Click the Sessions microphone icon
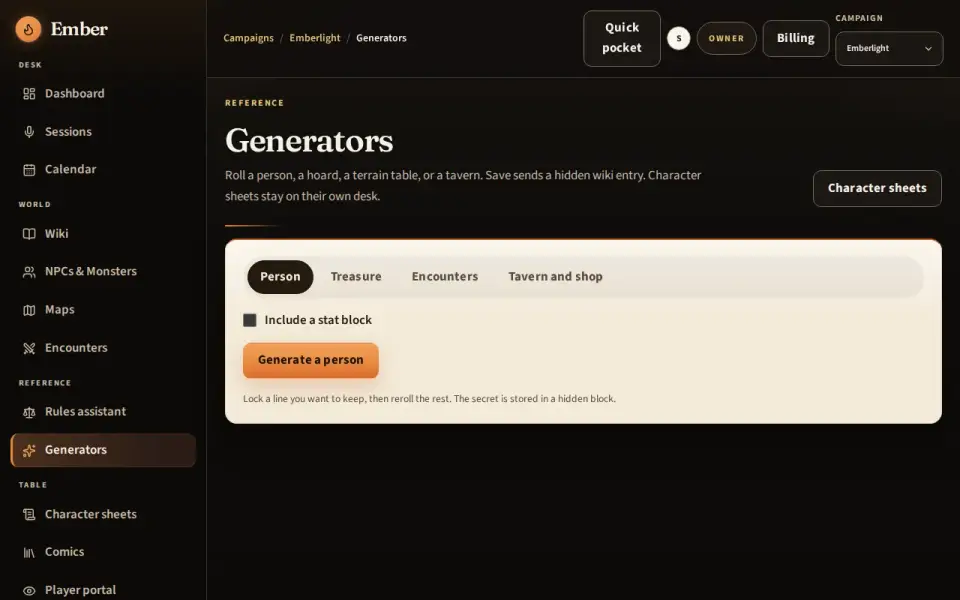 29,132
